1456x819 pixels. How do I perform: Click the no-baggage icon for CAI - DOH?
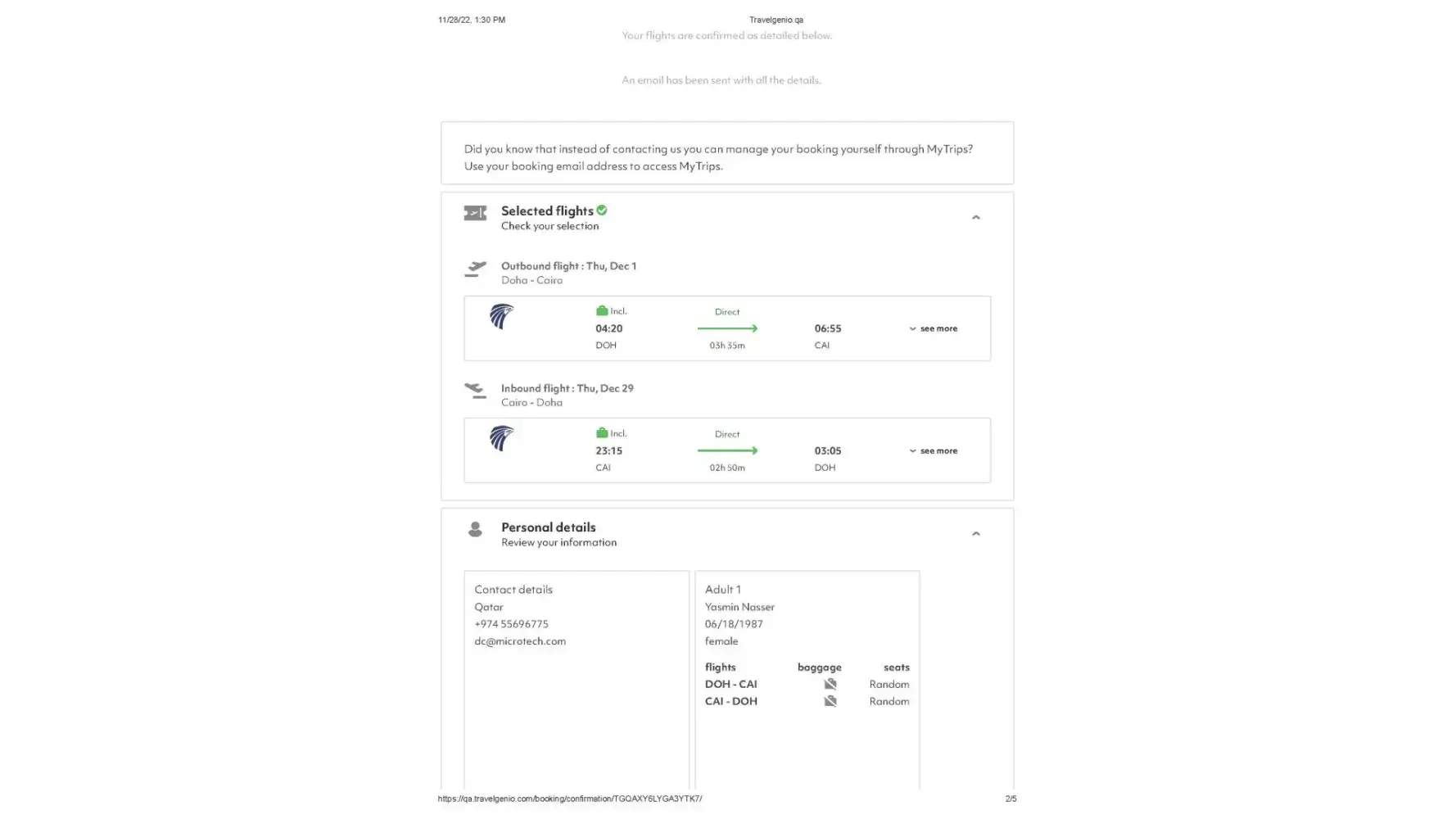[x=830, y=702]
